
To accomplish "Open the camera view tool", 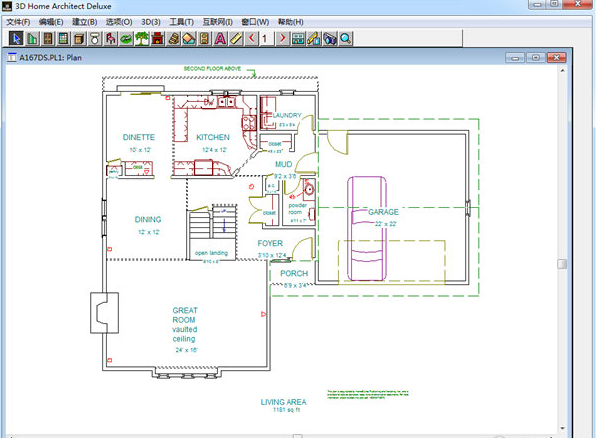I will [330, 38].
